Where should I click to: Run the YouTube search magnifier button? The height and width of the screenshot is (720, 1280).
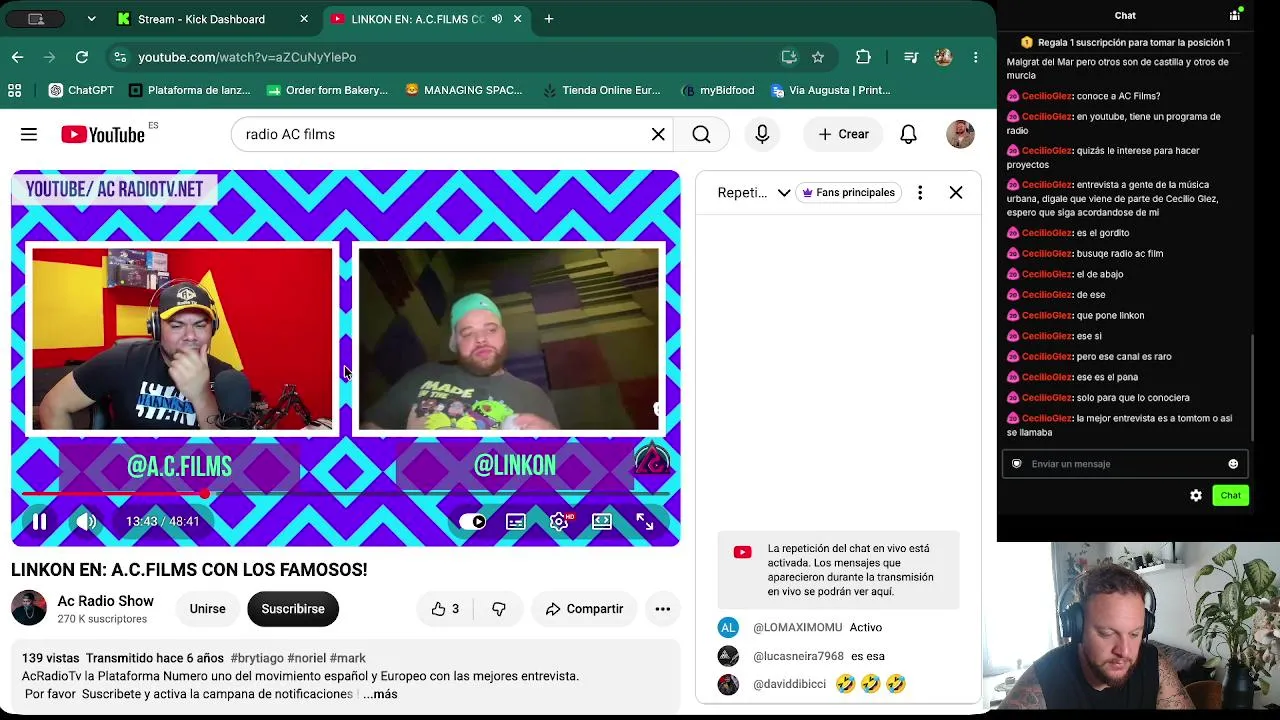(x=701, y=134)
